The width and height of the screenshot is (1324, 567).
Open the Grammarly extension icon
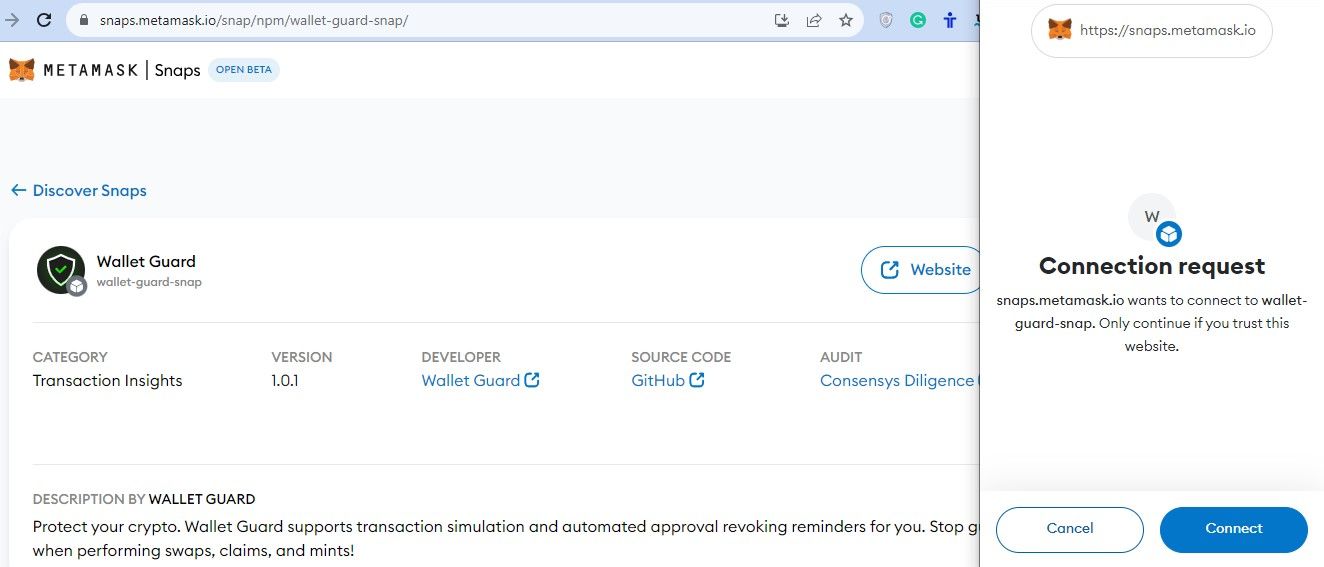918,20
